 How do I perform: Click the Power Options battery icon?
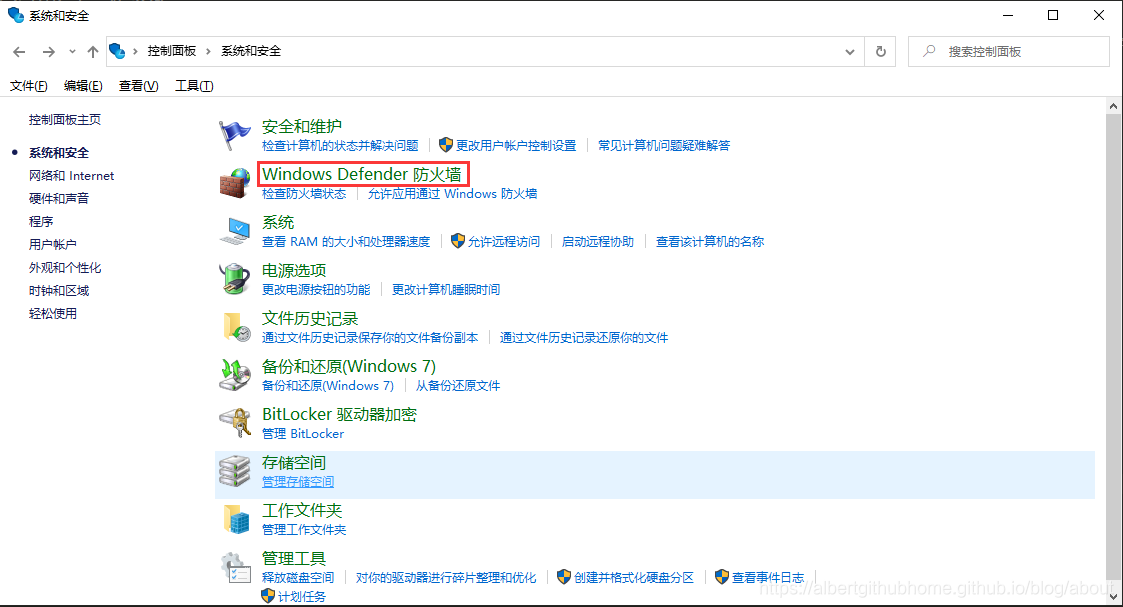click(234, 279)
